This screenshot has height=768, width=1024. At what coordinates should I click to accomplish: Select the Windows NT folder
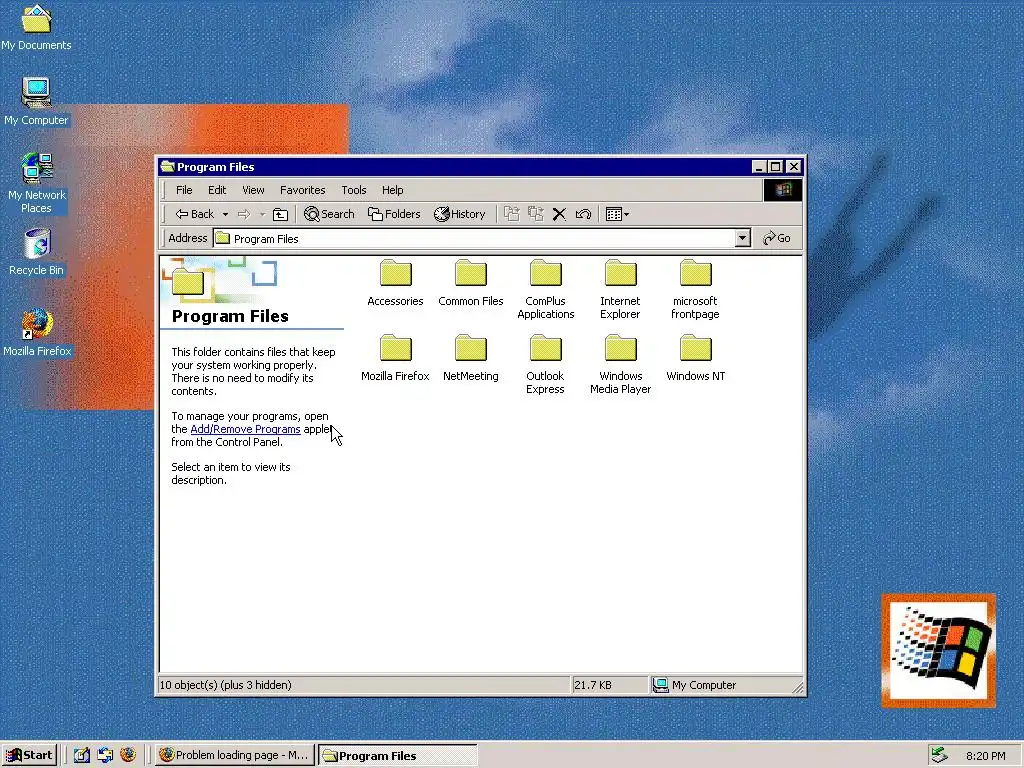pos(695,359)
